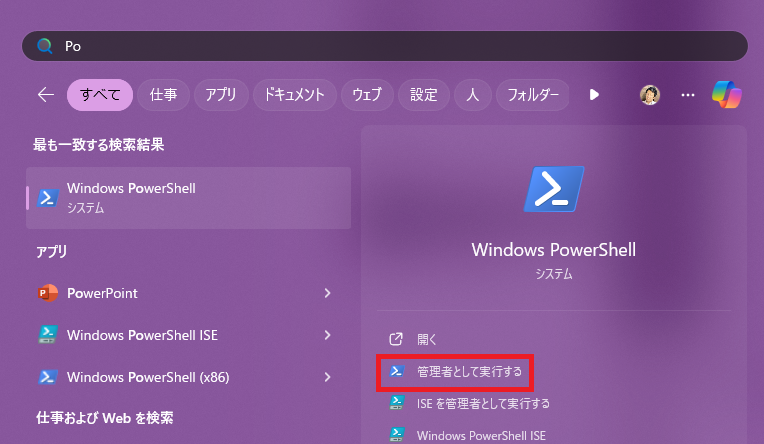
Task: Click the 仕事および Web を検索 heading
Action: pyautogui.click(x=105, y=418)
